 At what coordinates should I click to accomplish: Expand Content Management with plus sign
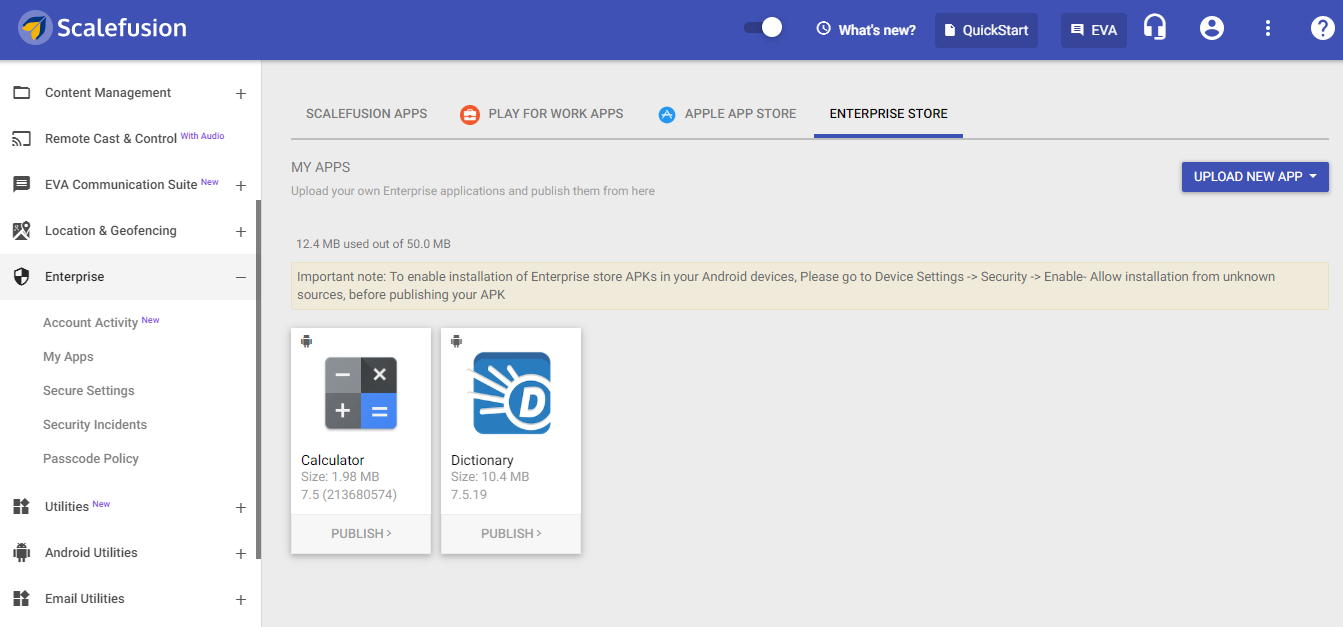point(241,94)
